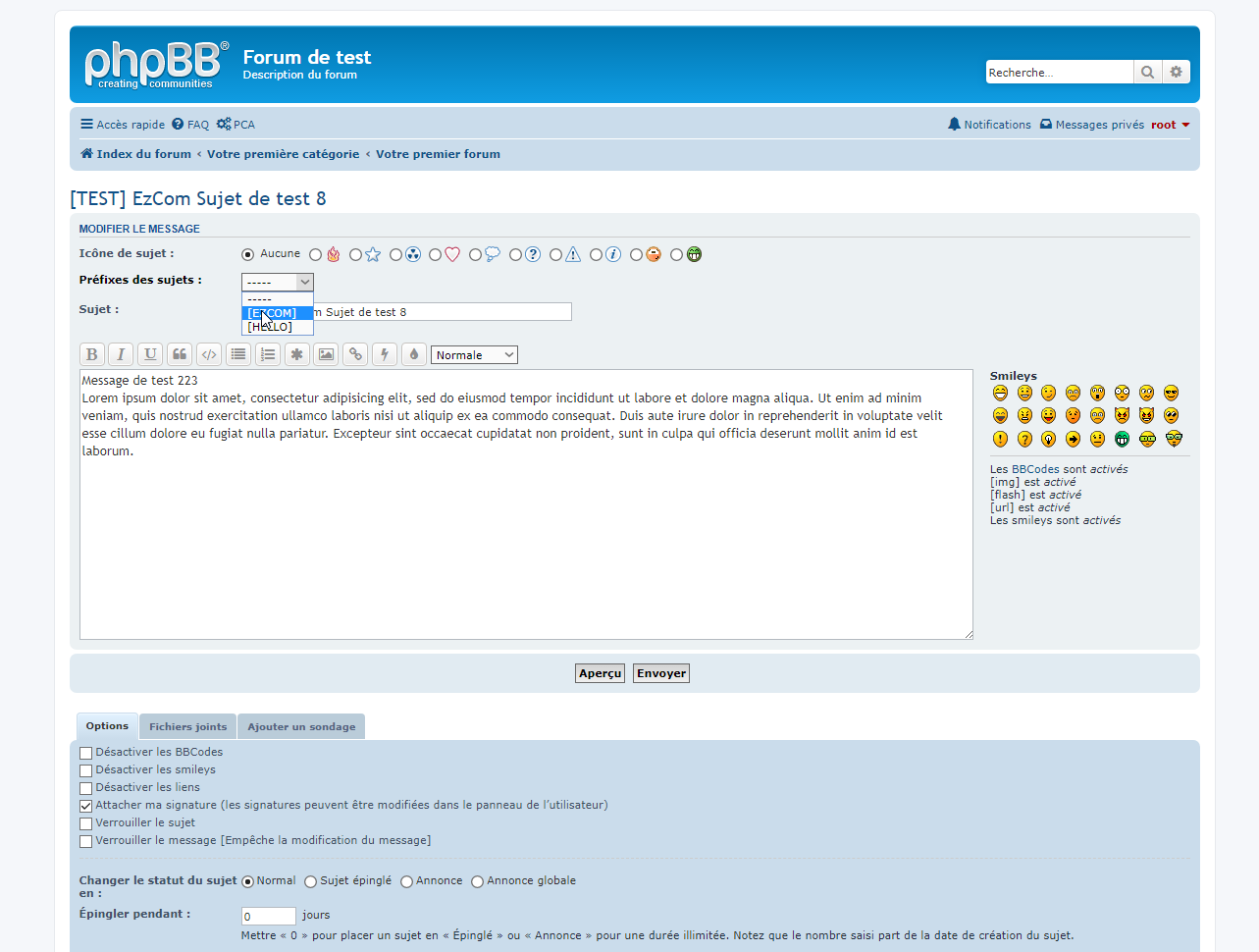Insert code tag with the code icon
Viewport: 1259px width, 952px height.
pos(209,354)
